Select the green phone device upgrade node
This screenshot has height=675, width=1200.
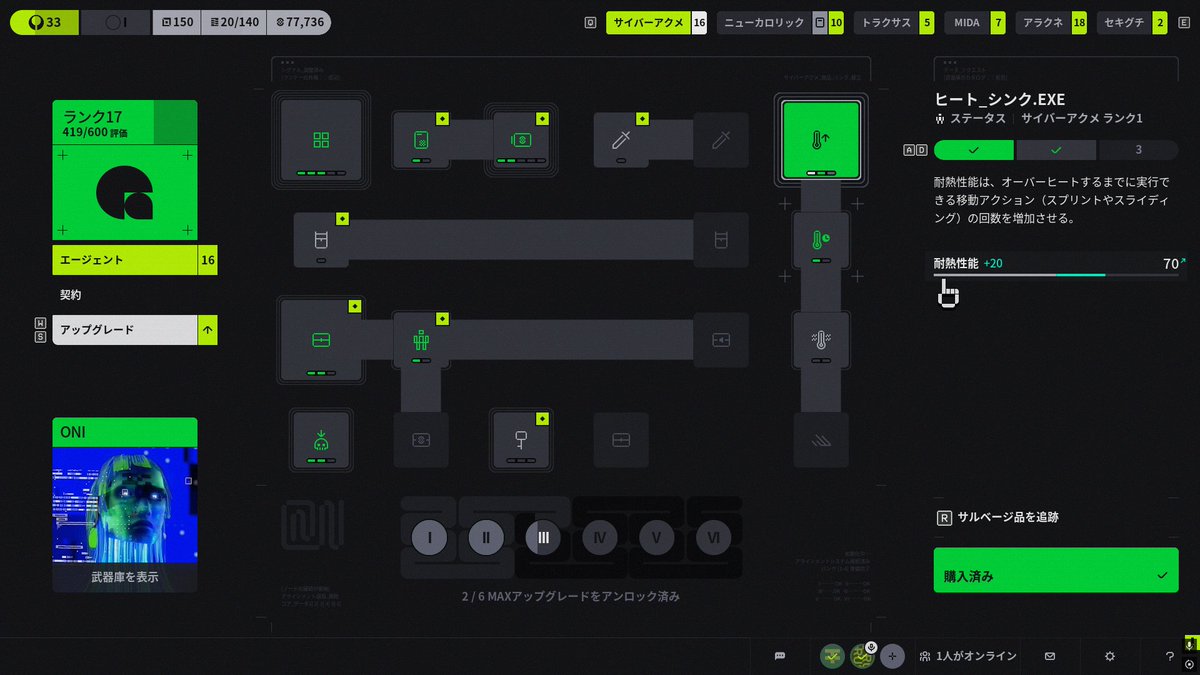[421, 140]
